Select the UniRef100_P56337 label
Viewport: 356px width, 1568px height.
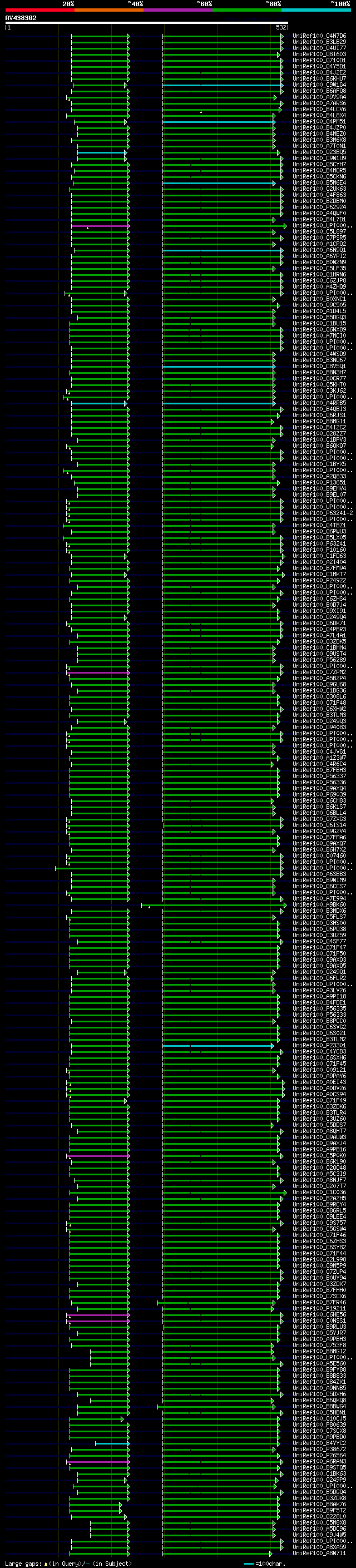click(319, 776)
